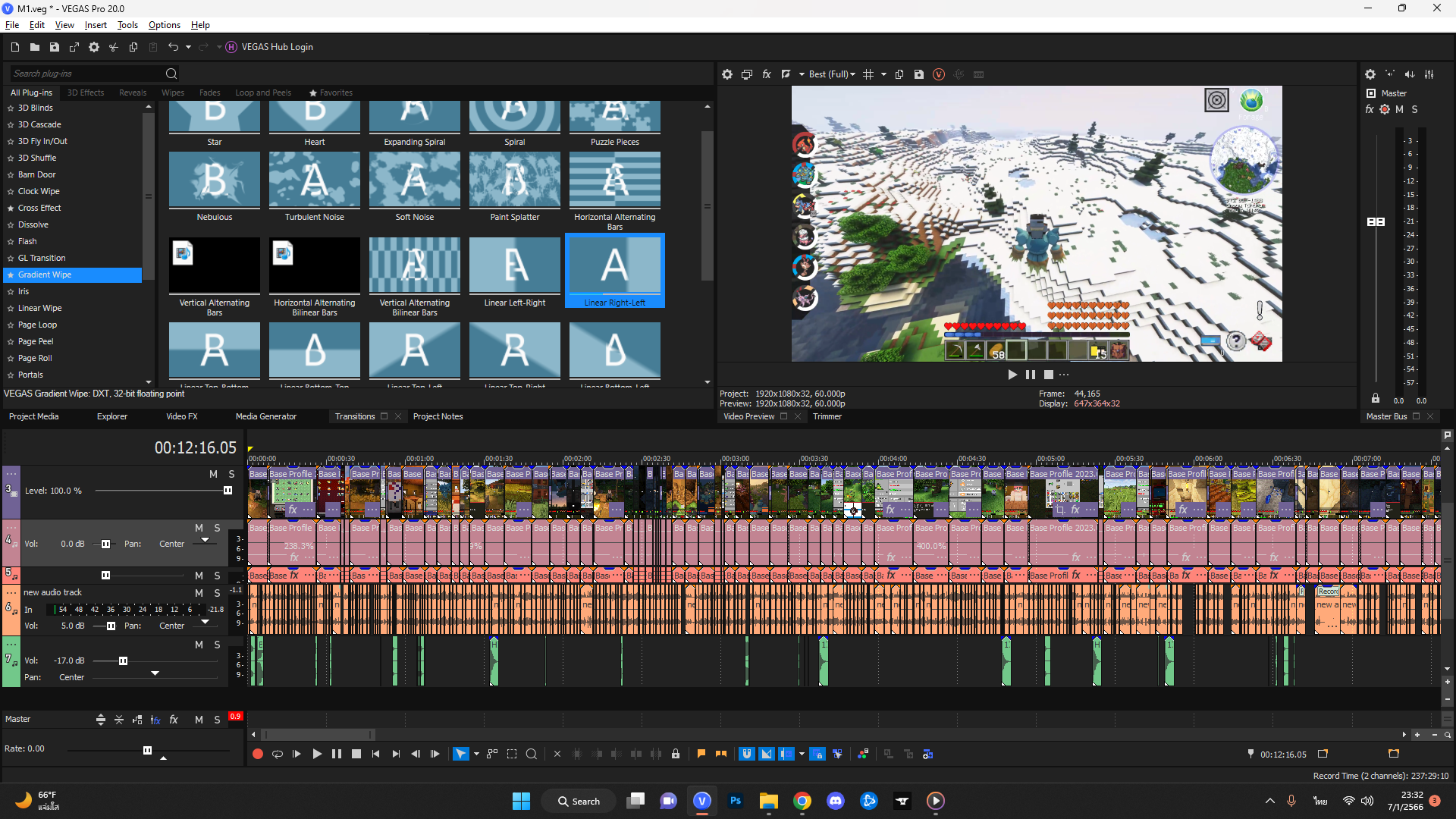The width and height of the screenshot is (1456, 819).
Task: Show the Wipes plug-in category tab
Action: click(x=173, y=93)
